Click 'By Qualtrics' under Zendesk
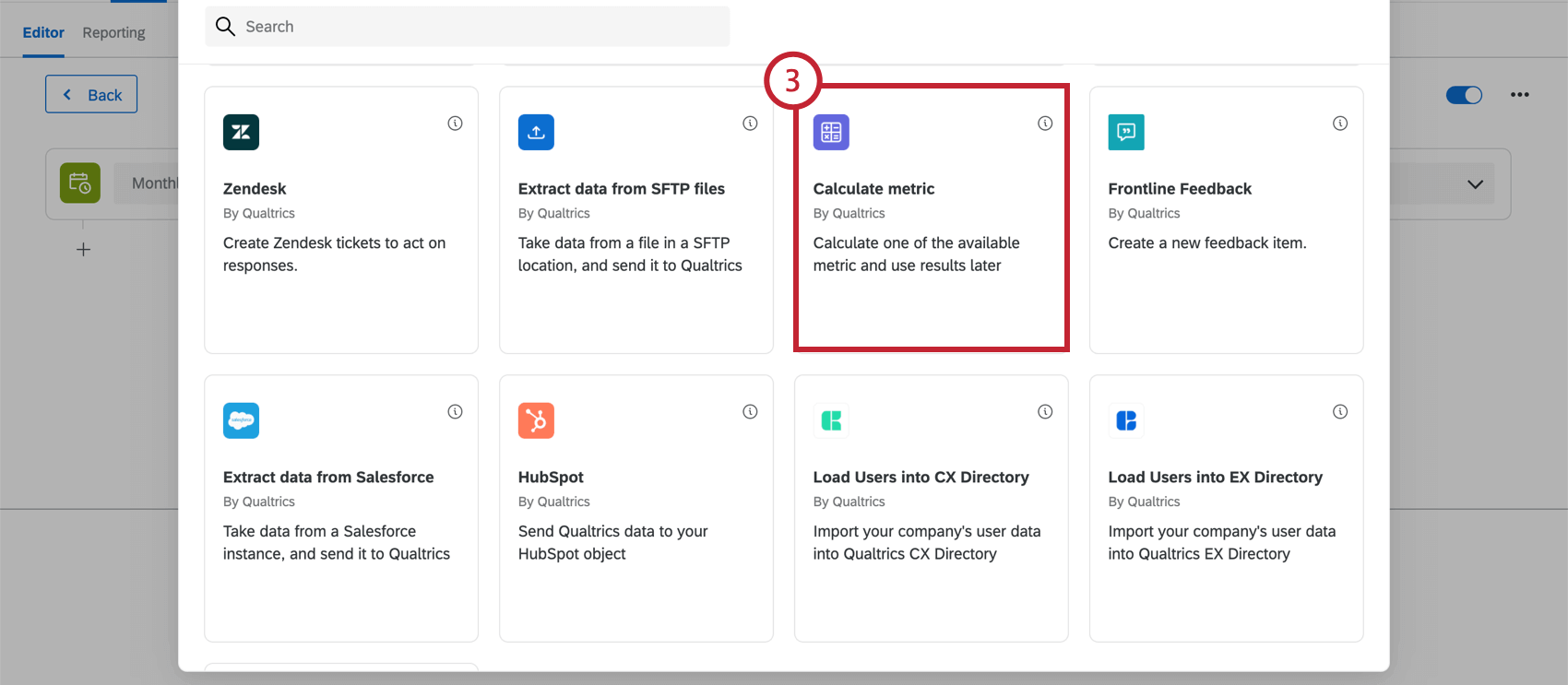Viewport: 1568px width, 685px height. click(259, 214)
